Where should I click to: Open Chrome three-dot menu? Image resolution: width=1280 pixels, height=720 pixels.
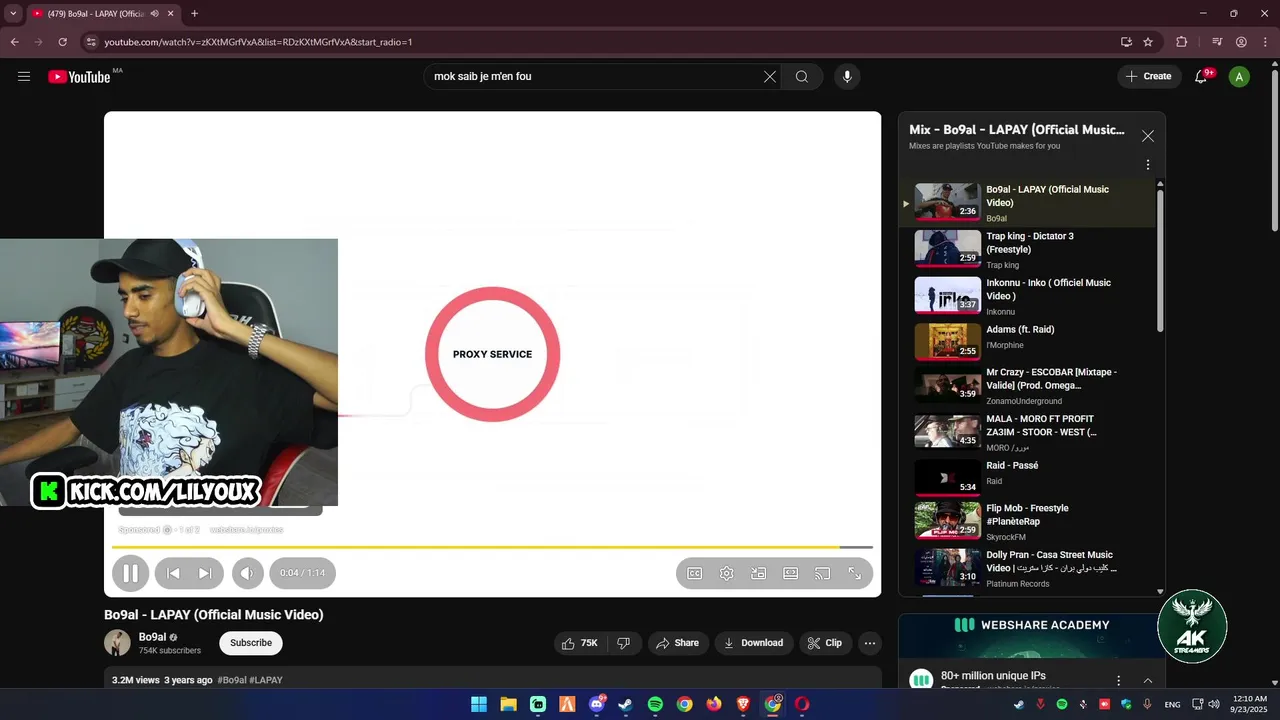1266,42
